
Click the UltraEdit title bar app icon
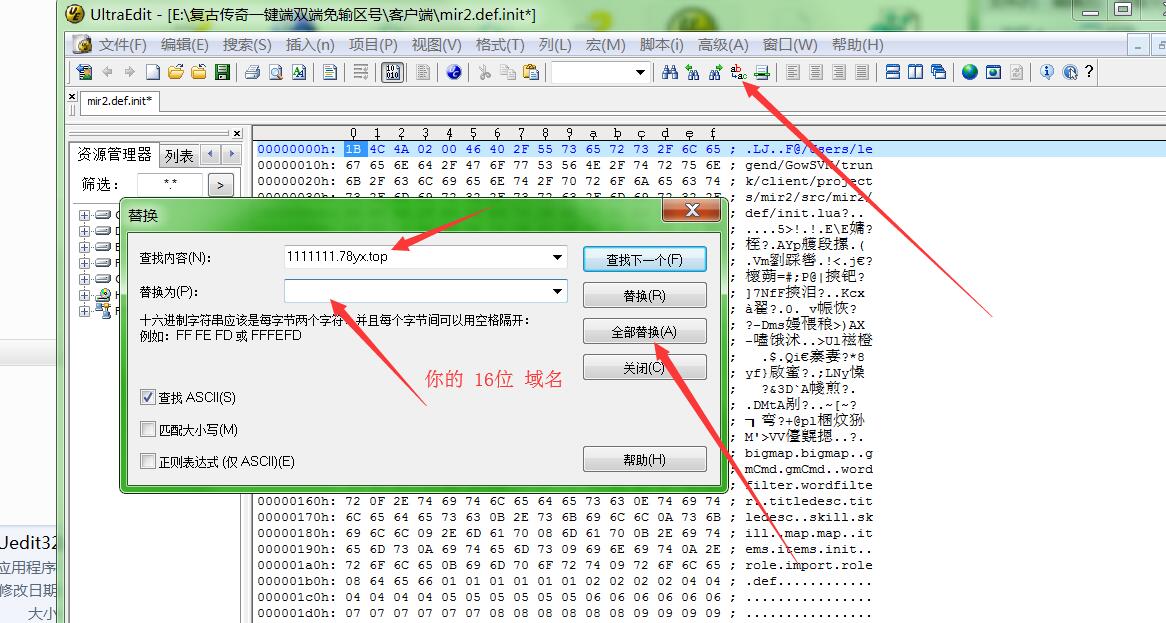pyautogui.click(x=74, y=13)
